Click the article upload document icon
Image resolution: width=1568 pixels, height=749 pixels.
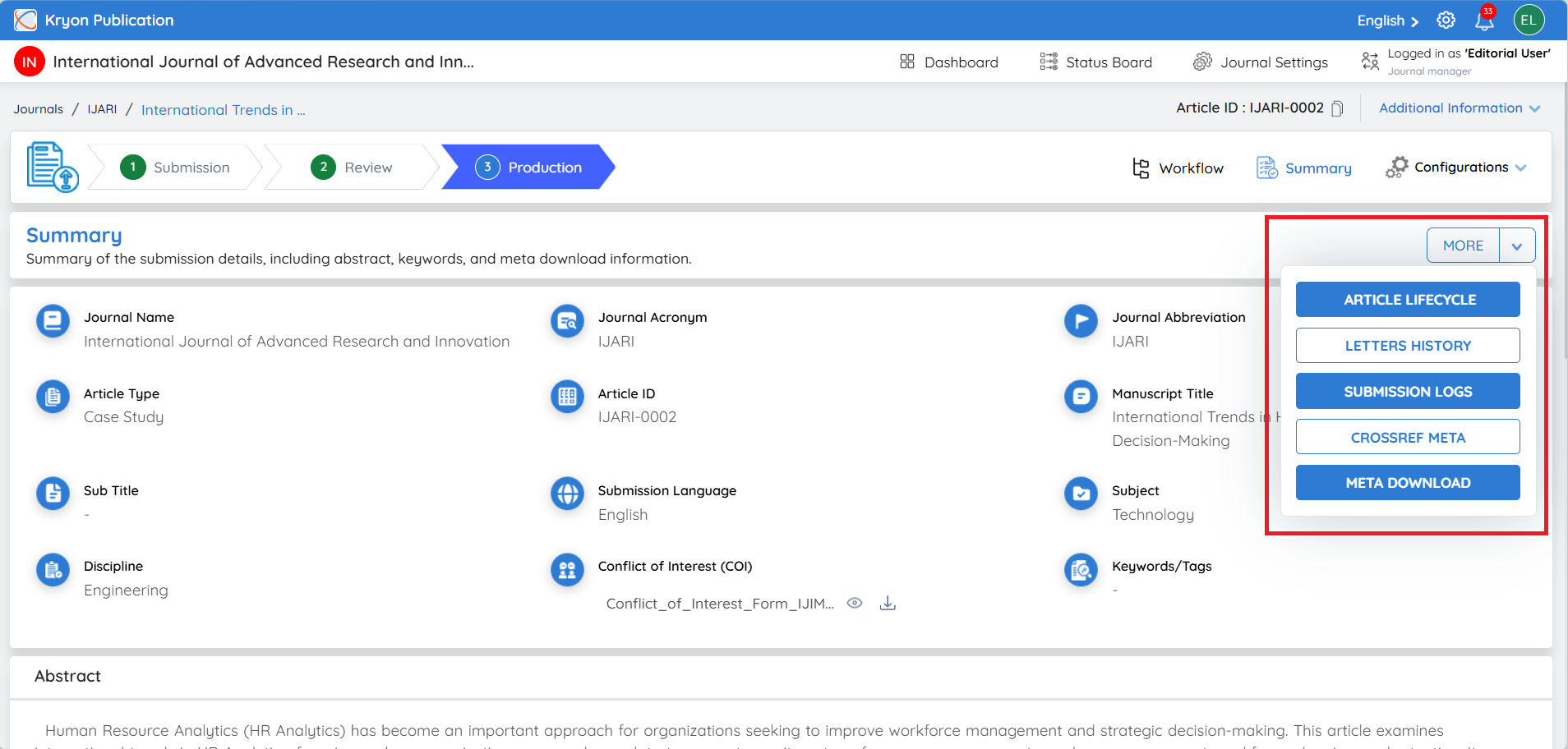[53, 167]
